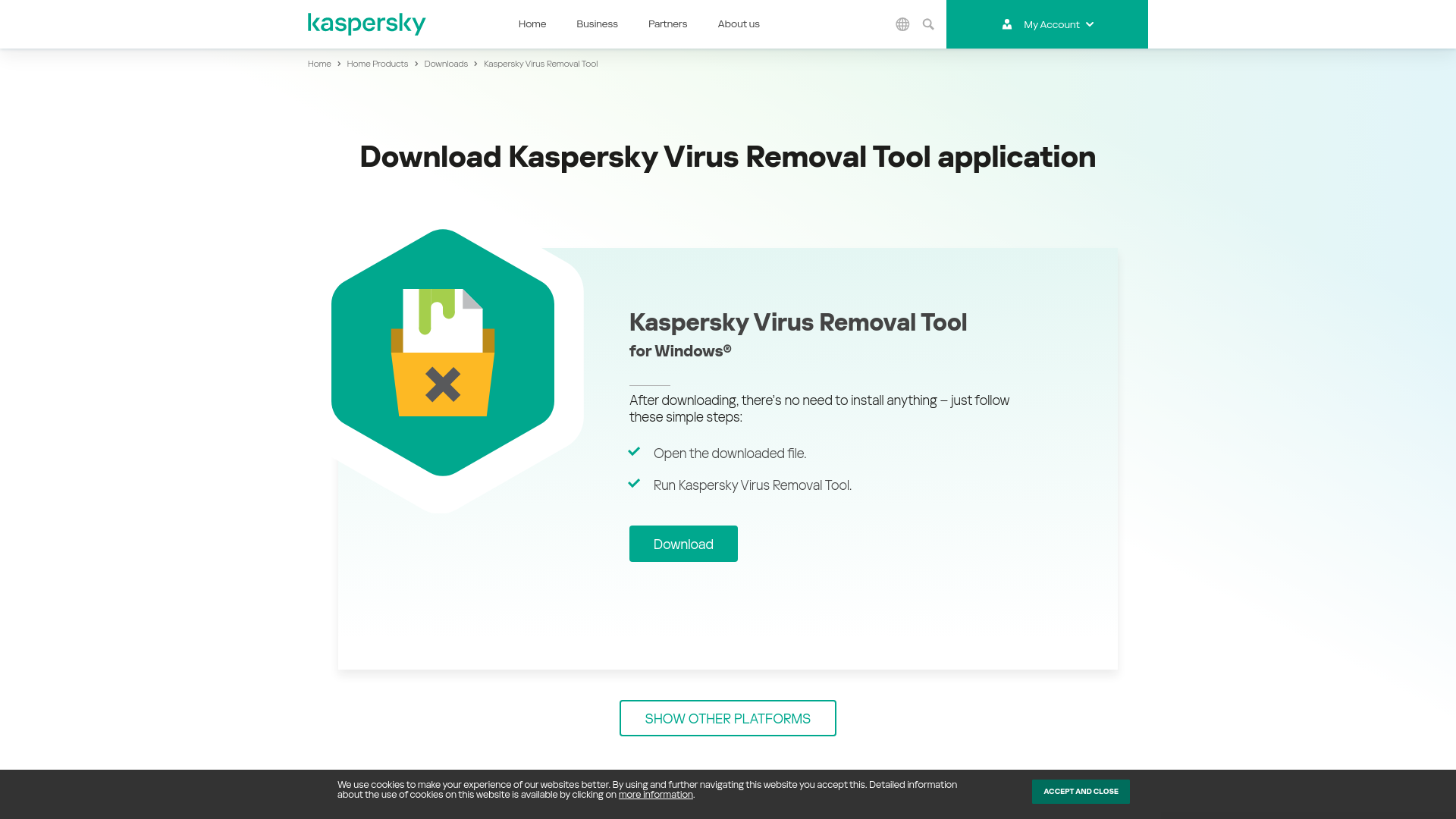Open the Partners menu
The image size is (1456, 819).
click(667, 24)
